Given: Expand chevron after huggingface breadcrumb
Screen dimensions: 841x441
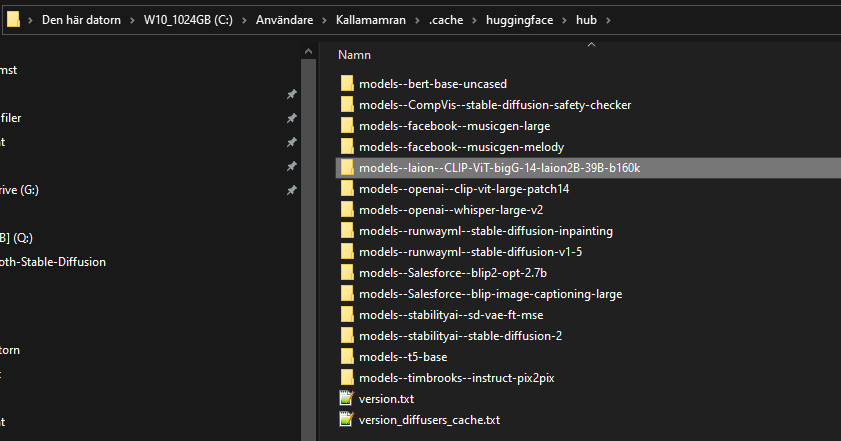Looking at the screenshot, I should 564,20.
